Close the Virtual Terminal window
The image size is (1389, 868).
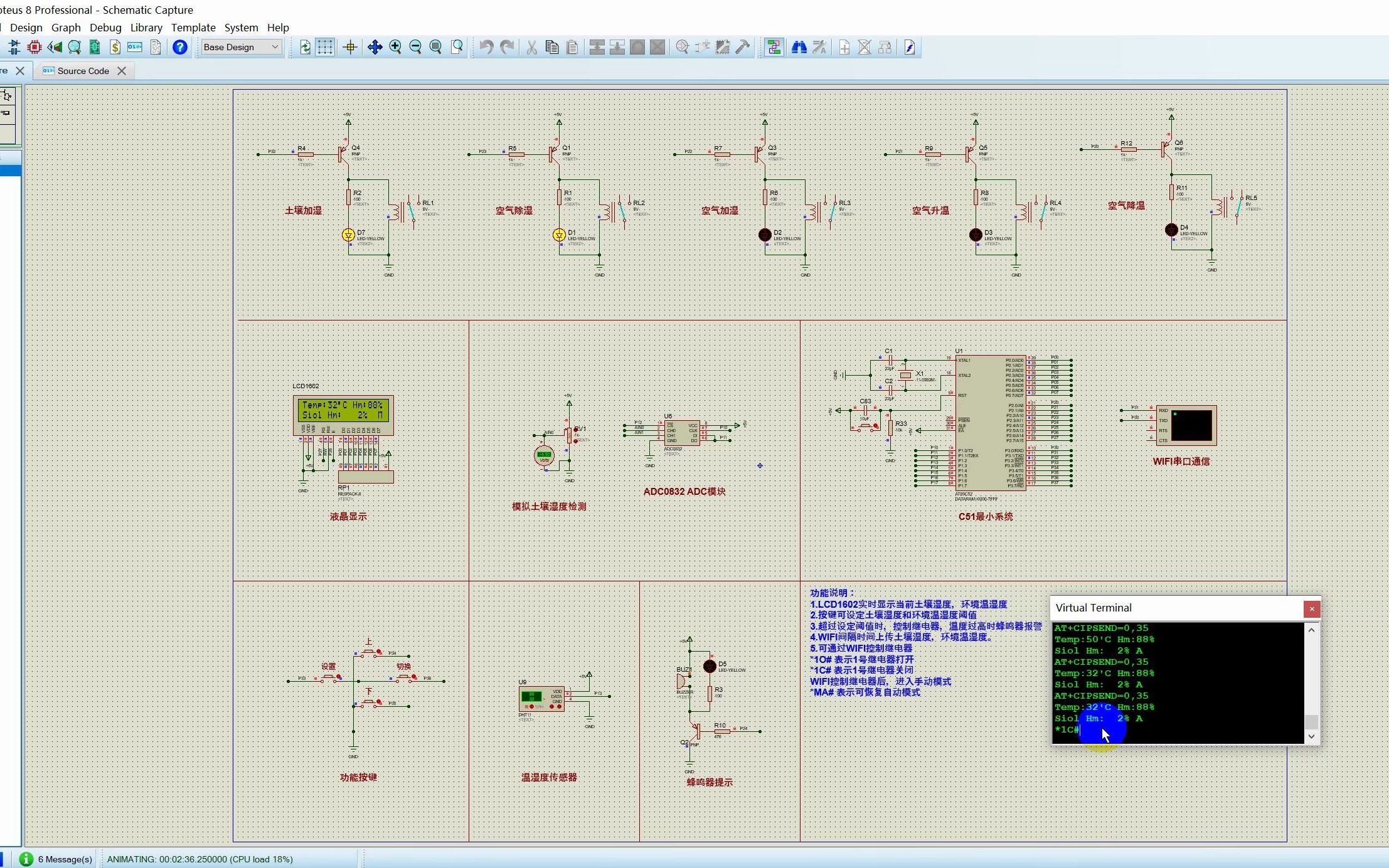[x=1311, y=608]
